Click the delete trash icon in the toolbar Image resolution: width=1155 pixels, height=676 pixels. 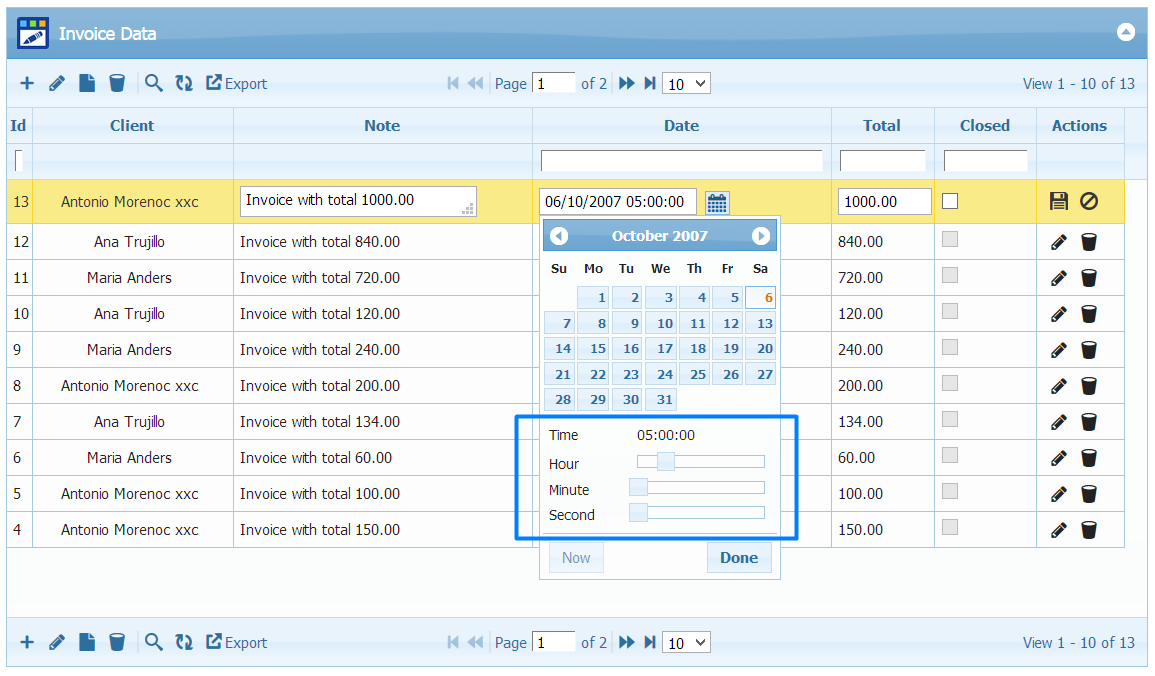pos(117,83)
